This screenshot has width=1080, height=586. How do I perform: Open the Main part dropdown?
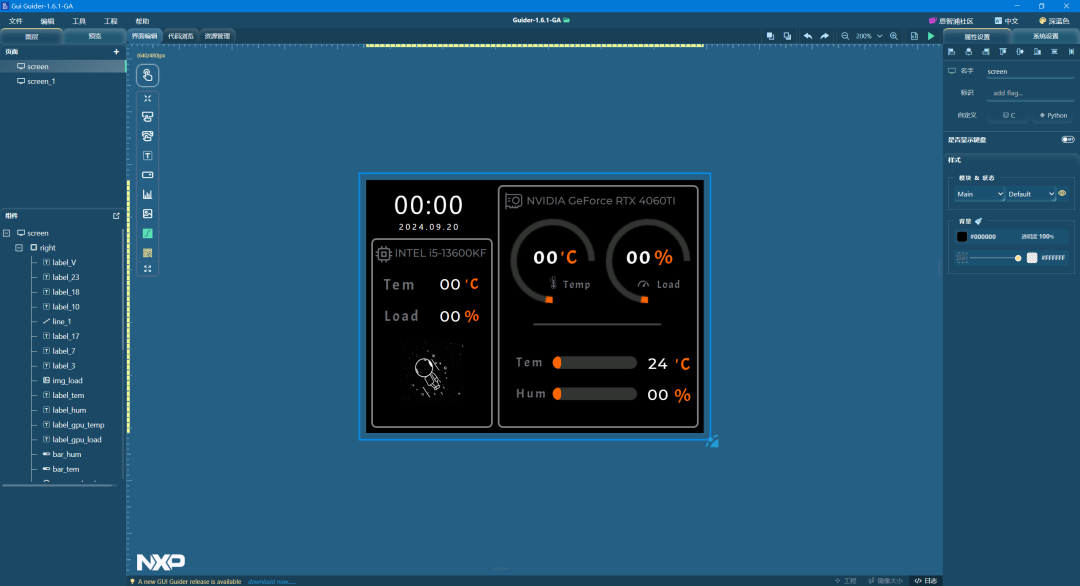[x=978, y=194]
